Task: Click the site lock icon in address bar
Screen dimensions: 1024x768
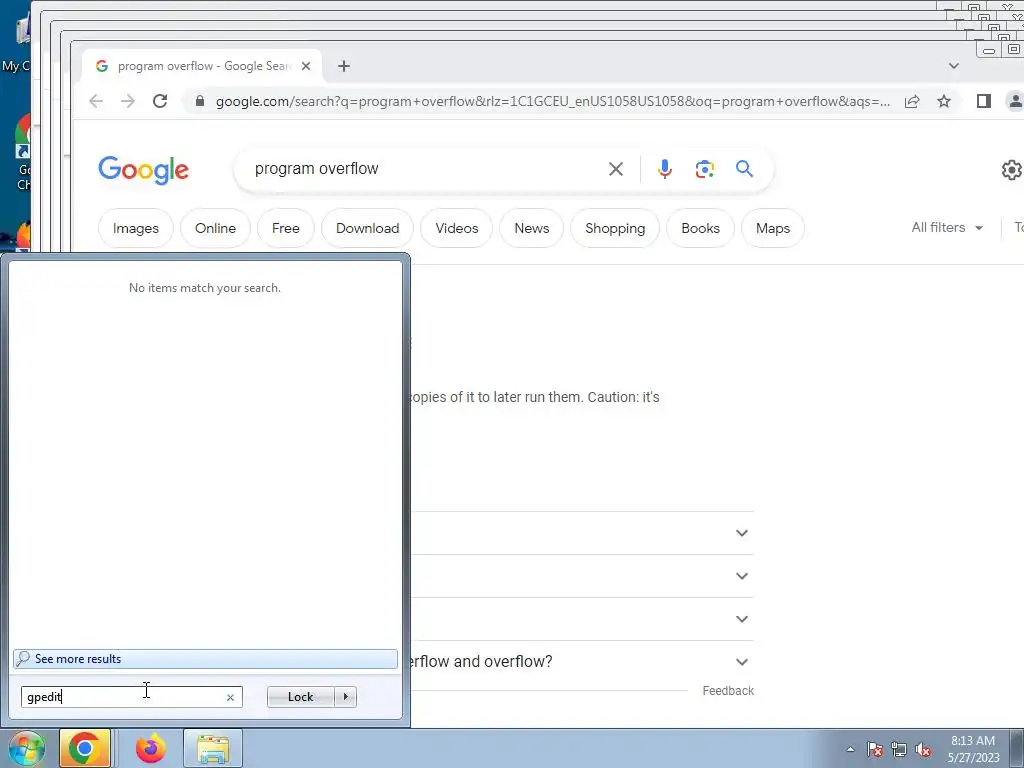Action: [x=200, y=101]
